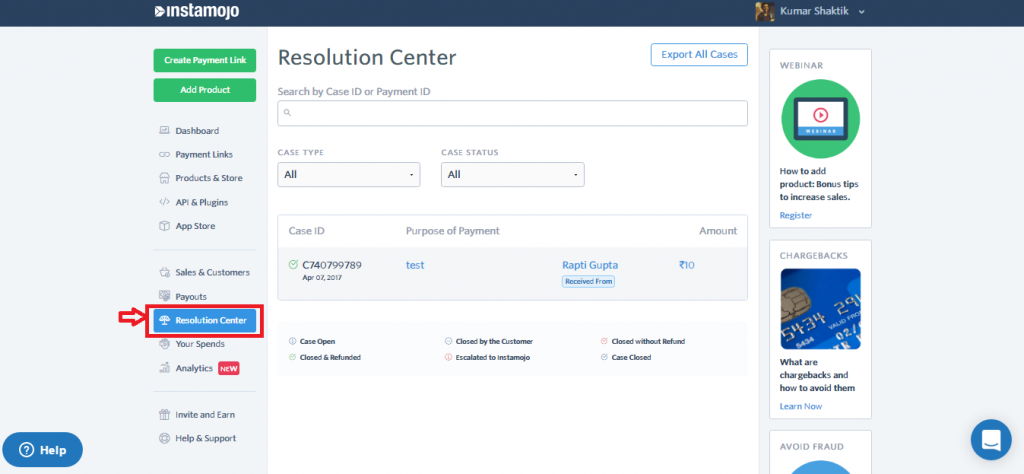Go to Payment Links page
The width and height of the screenshot is (1024, 474).
[204, 155]
